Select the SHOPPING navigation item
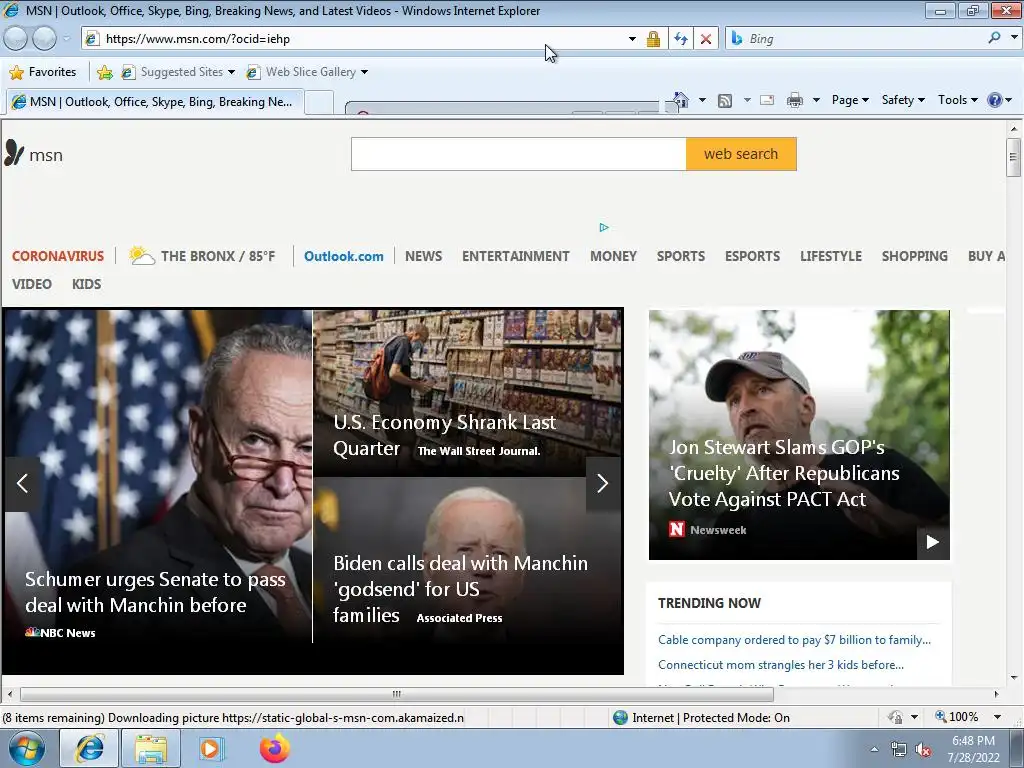 click(x=914, y=256)
